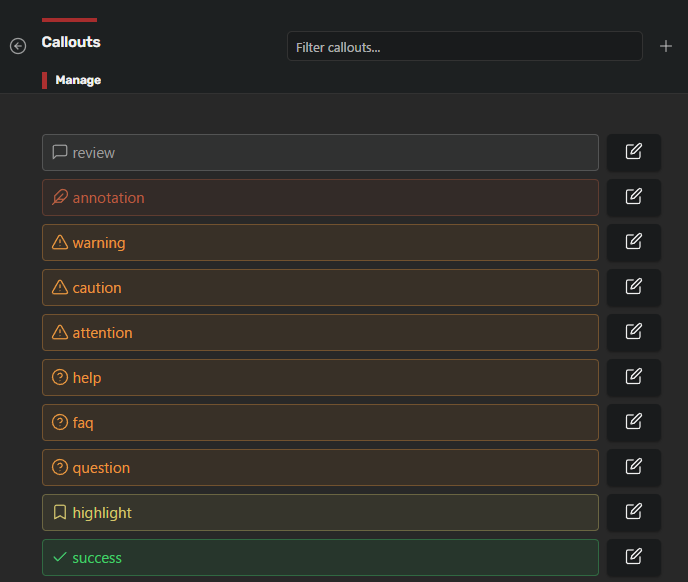
Task: Edit the highlight callout
Action: pyautogui.click(x=634, y=512)
